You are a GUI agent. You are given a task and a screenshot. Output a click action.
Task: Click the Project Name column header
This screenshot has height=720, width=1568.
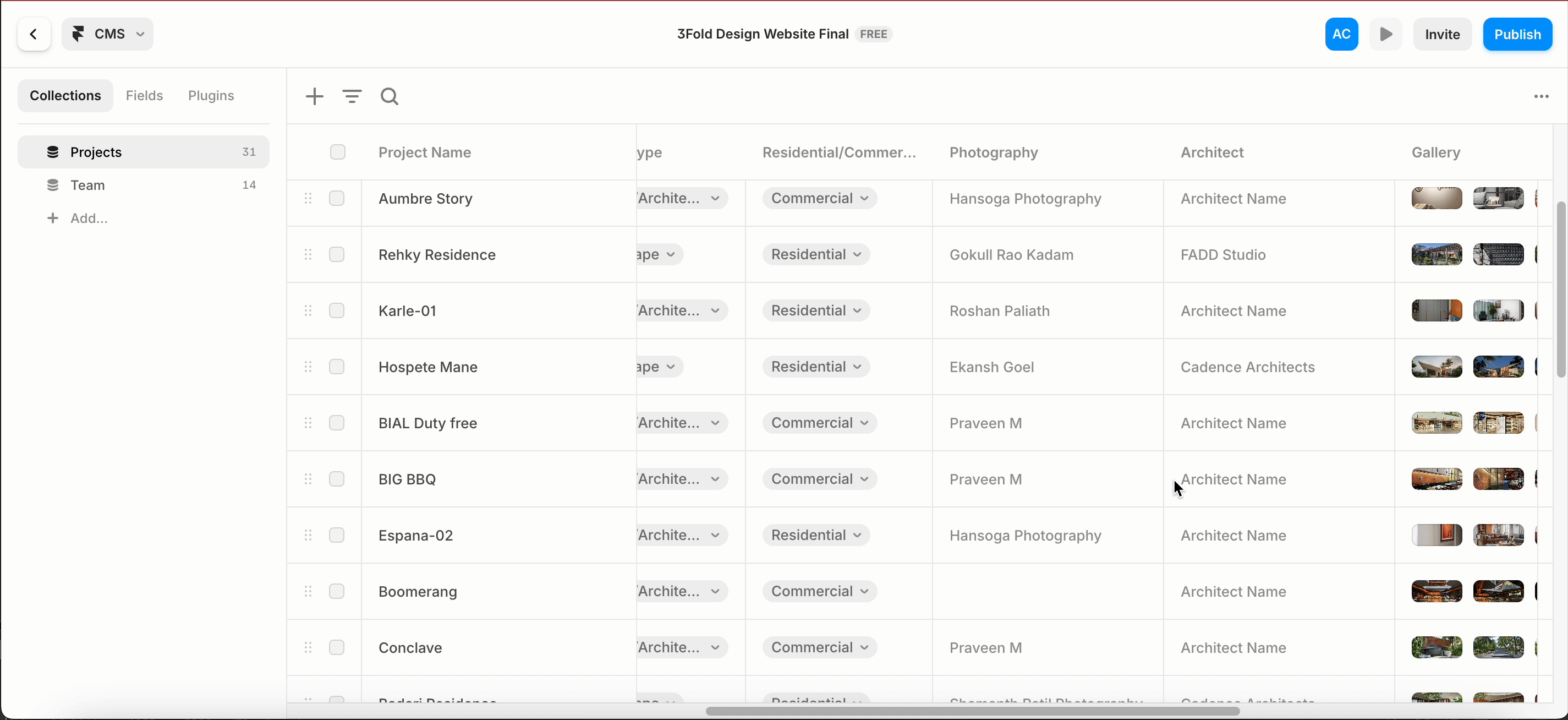point(425,152)
